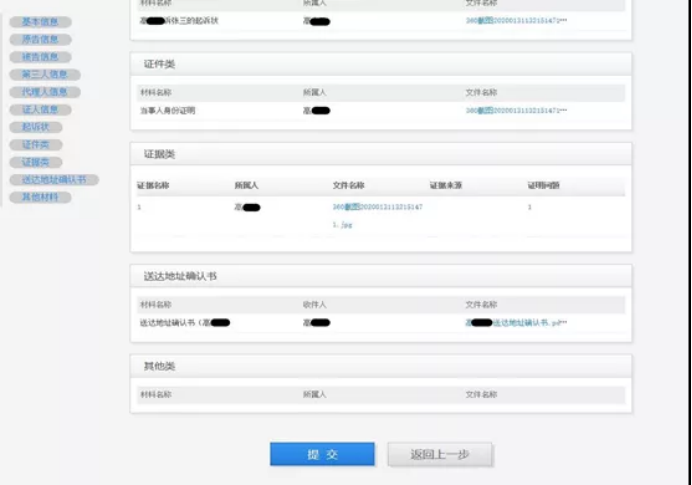
Task: Open the evidence jpg file link
Action: (377, 207)
